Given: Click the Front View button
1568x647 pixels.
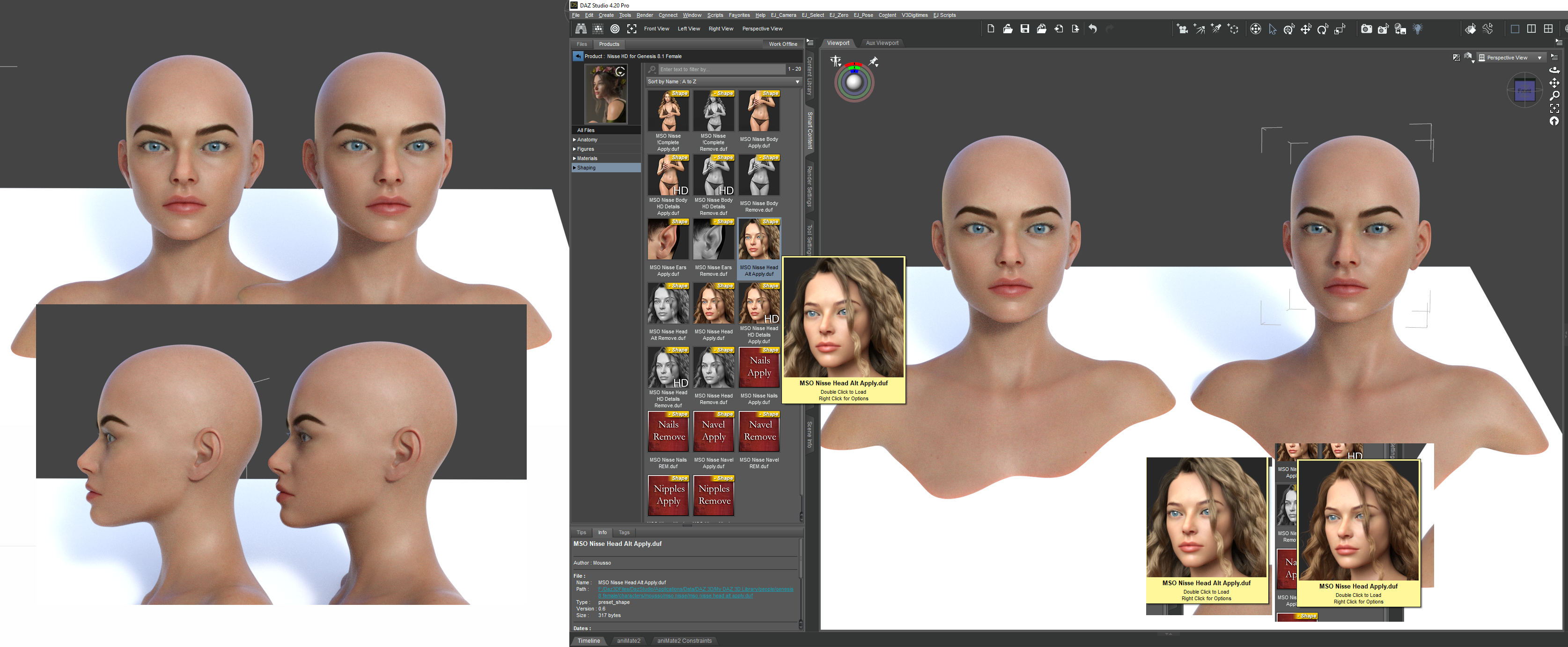Looking at the screenshot, I should point(656,29).
